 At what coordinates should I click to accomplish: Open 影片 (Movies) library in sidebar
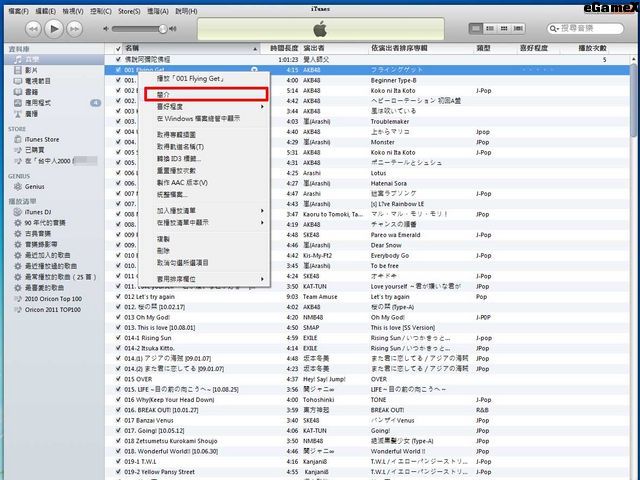pos(33,71)
